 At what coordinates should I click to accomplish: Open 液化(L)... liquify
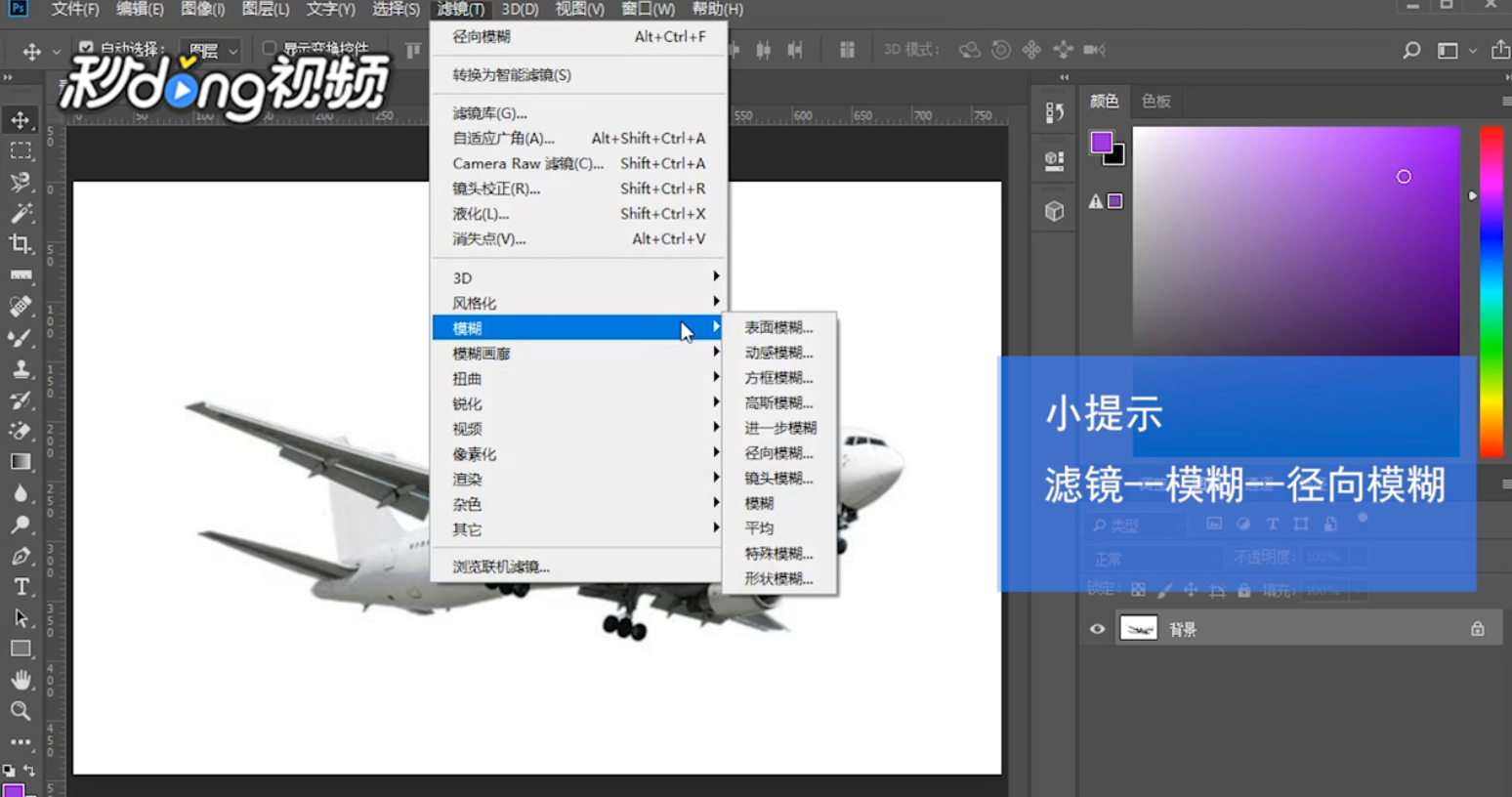click(x=578, y=214)
